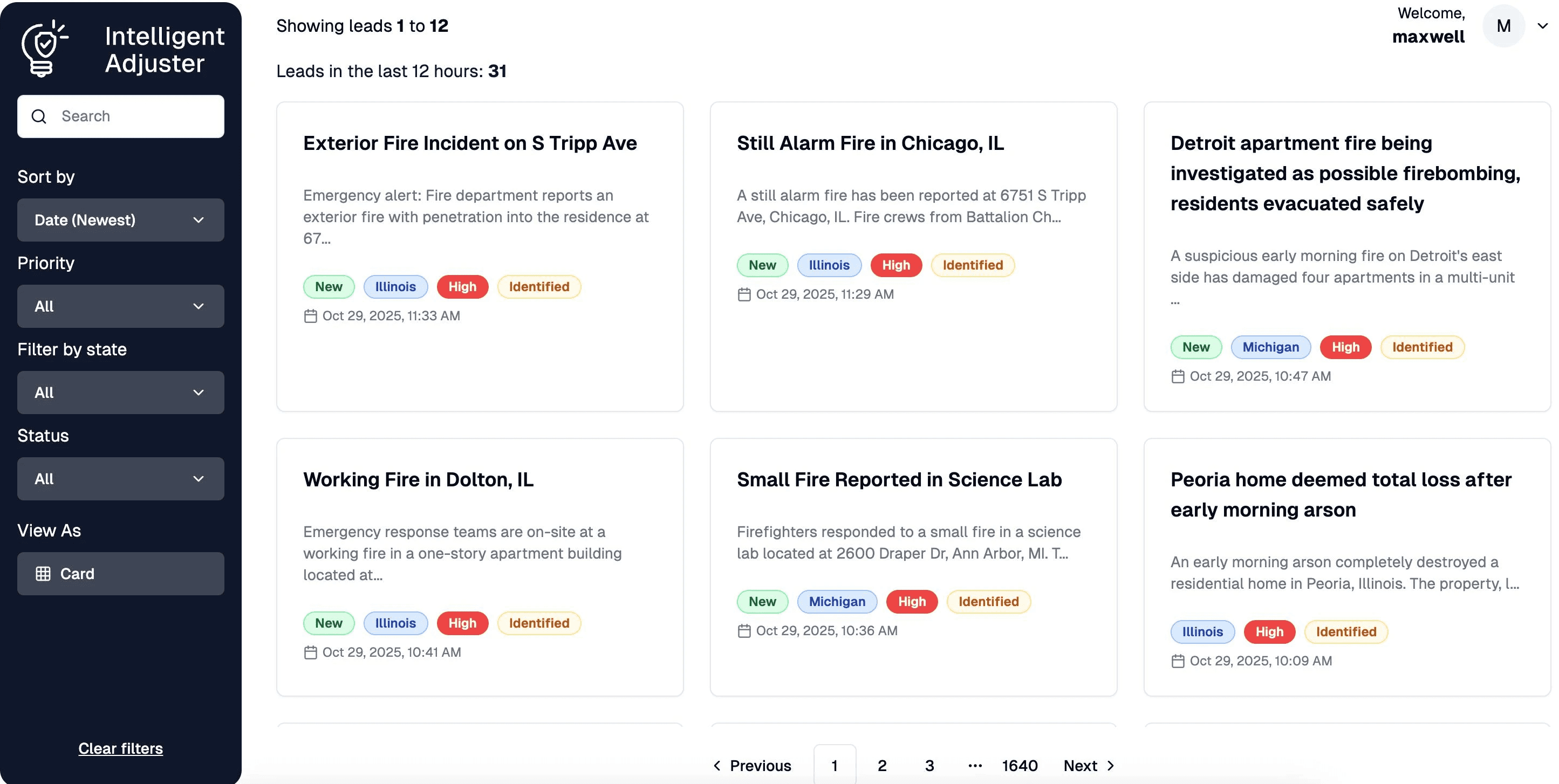Click Illinois tag on Peoria home card
Image resolution: width=1559 pixels, height=784 pixels.
(x=1202, y=632)
